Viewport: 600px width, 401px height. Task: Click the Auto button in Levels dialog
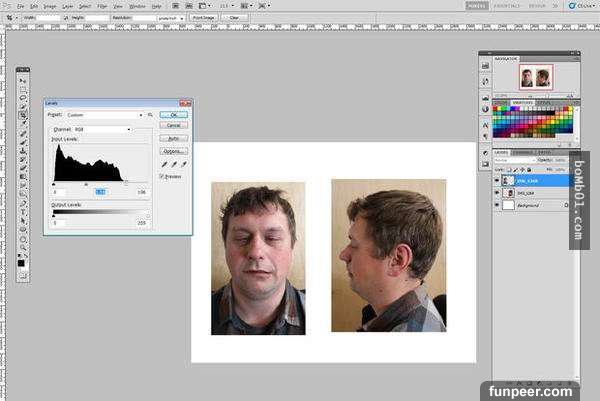tap(172, 138)
